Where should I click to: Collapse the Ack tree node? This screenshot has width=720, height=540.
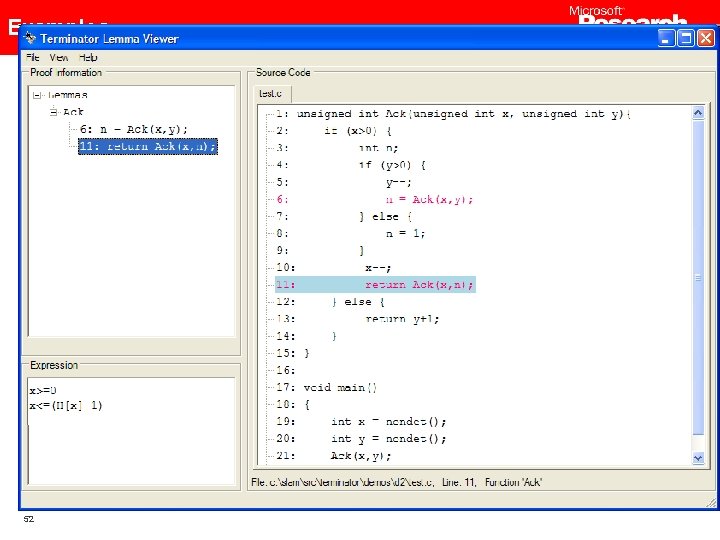tap(55, 112)
